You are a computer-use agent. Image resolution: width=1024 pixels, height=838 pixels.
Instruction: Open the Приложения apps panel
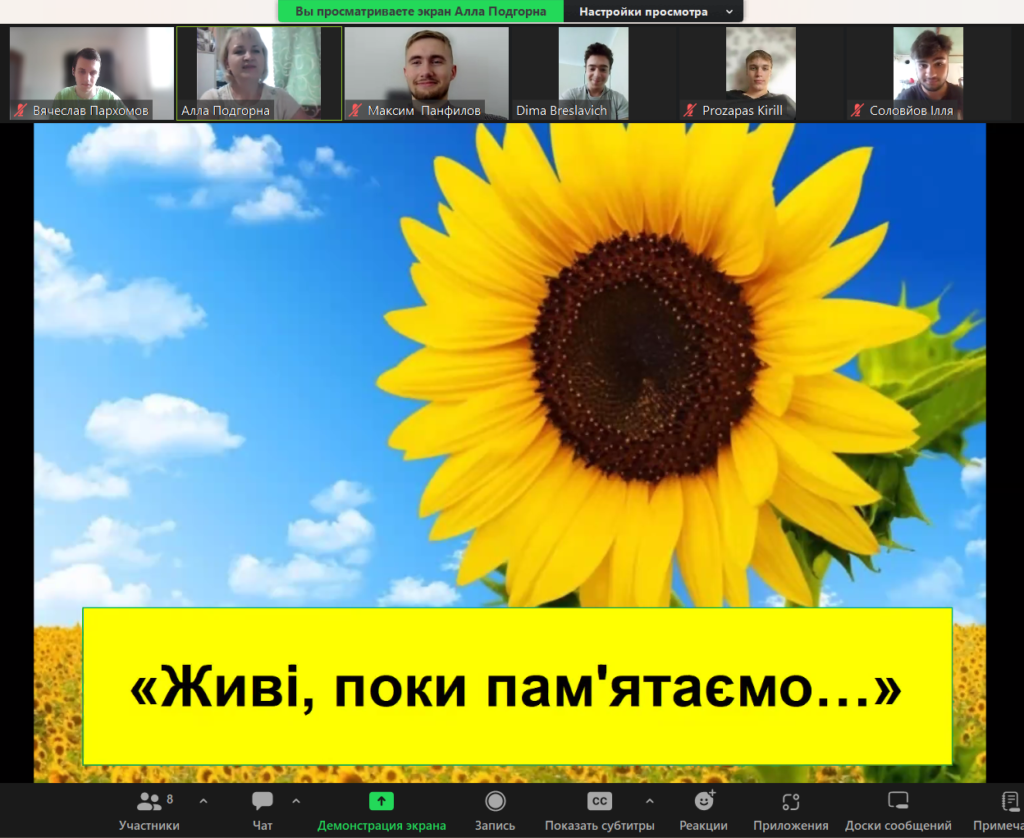[791, 811]
